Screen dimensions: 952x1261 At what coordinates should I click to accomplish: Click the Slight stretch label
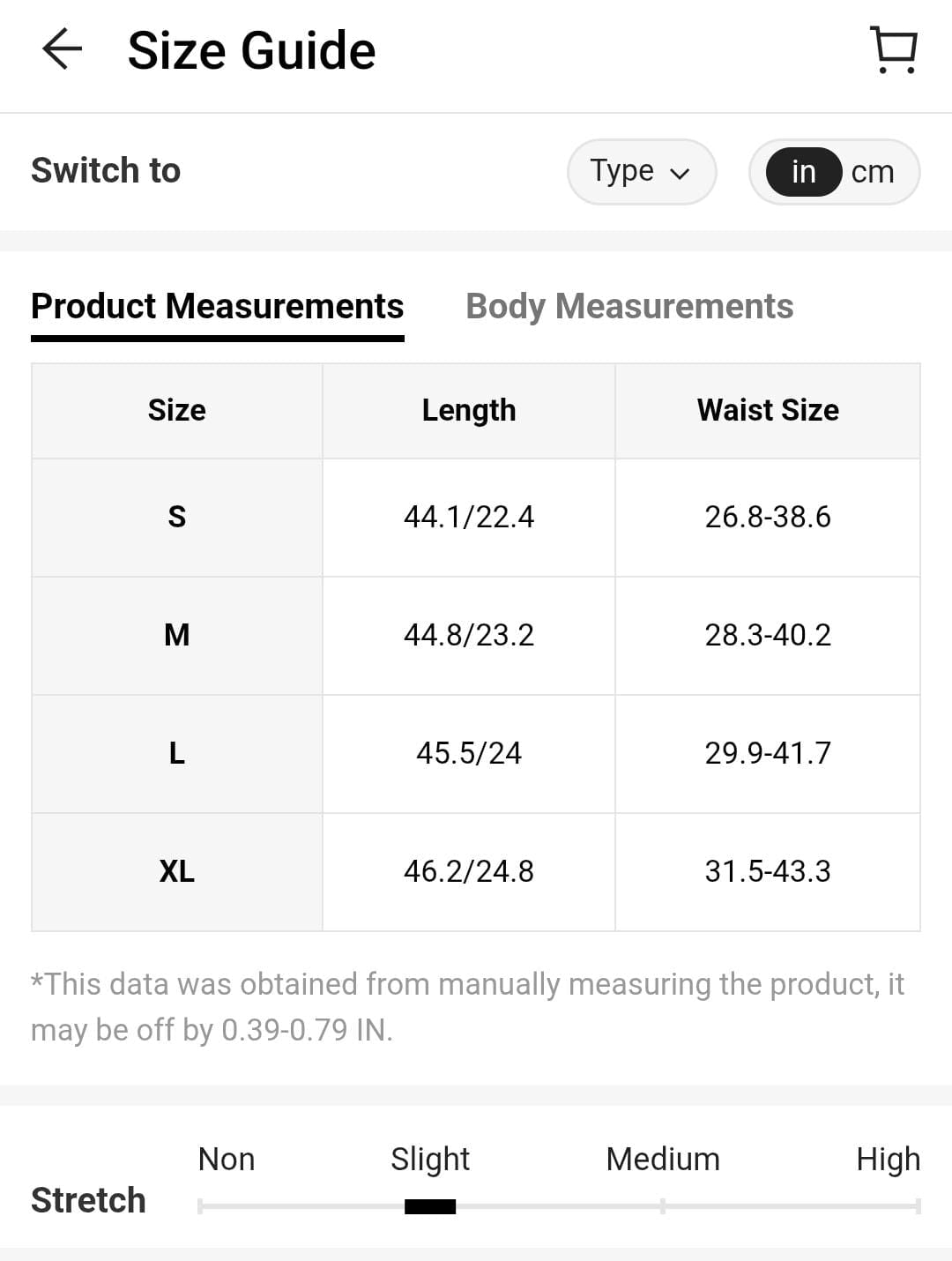tap(430, 1159)
